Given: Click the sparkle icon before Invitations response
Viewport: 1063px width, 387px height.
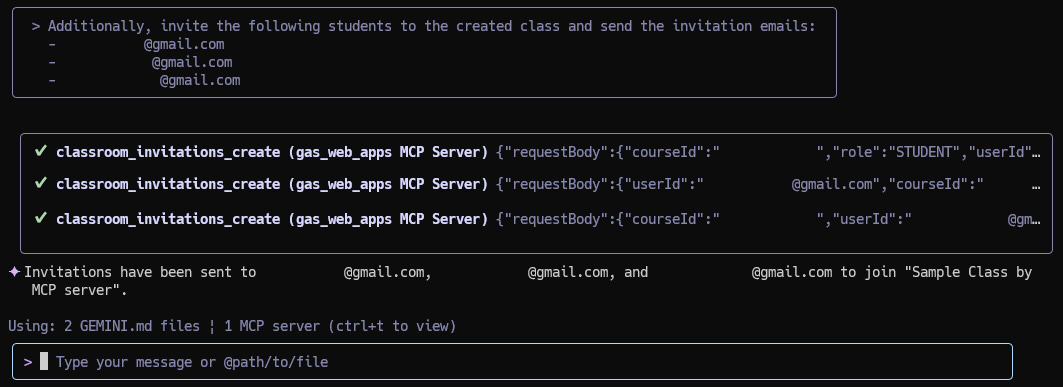Looking at the screenshot, I should tap(14, 272).
